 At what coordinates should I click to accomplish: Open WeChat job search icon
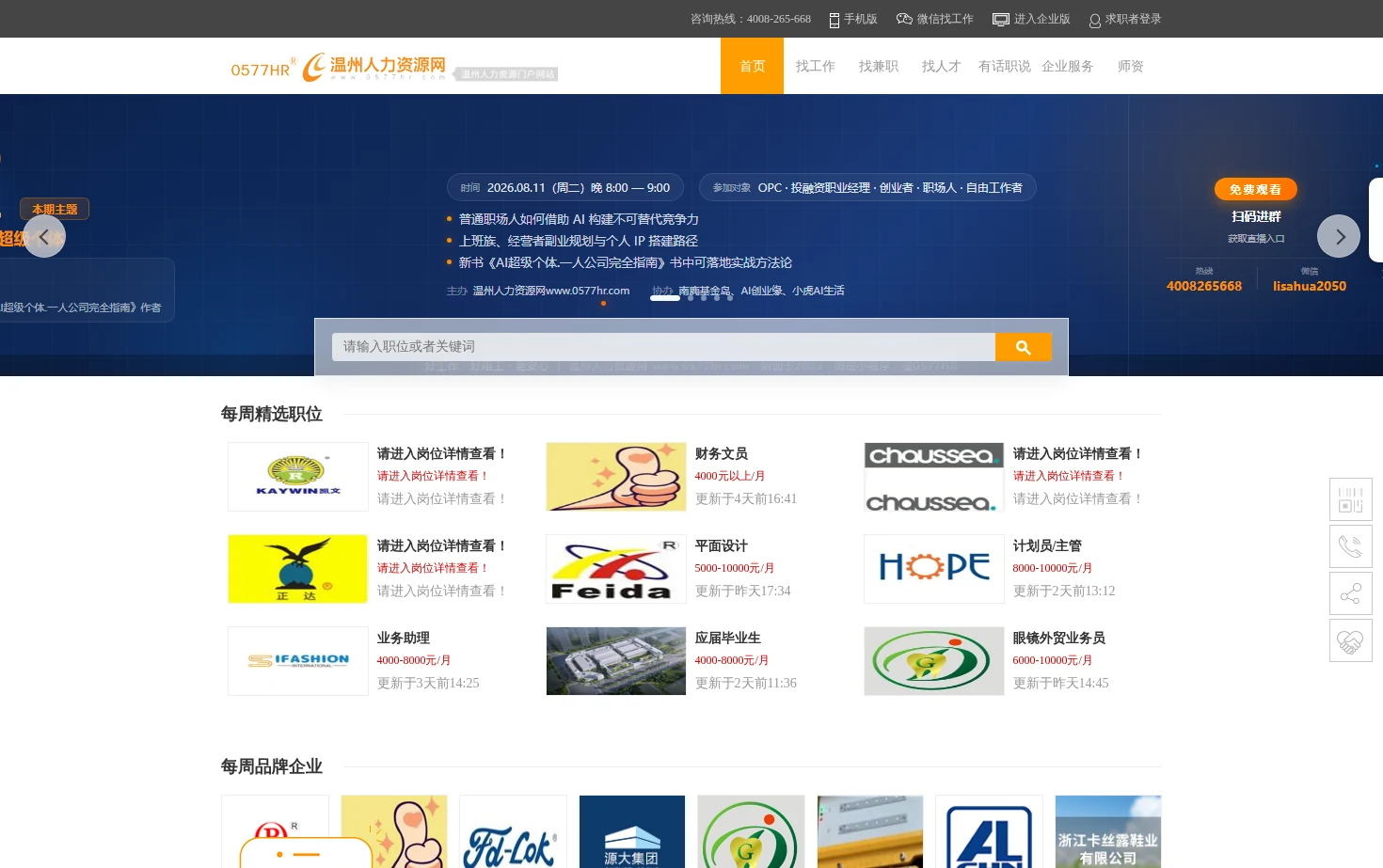904,19
